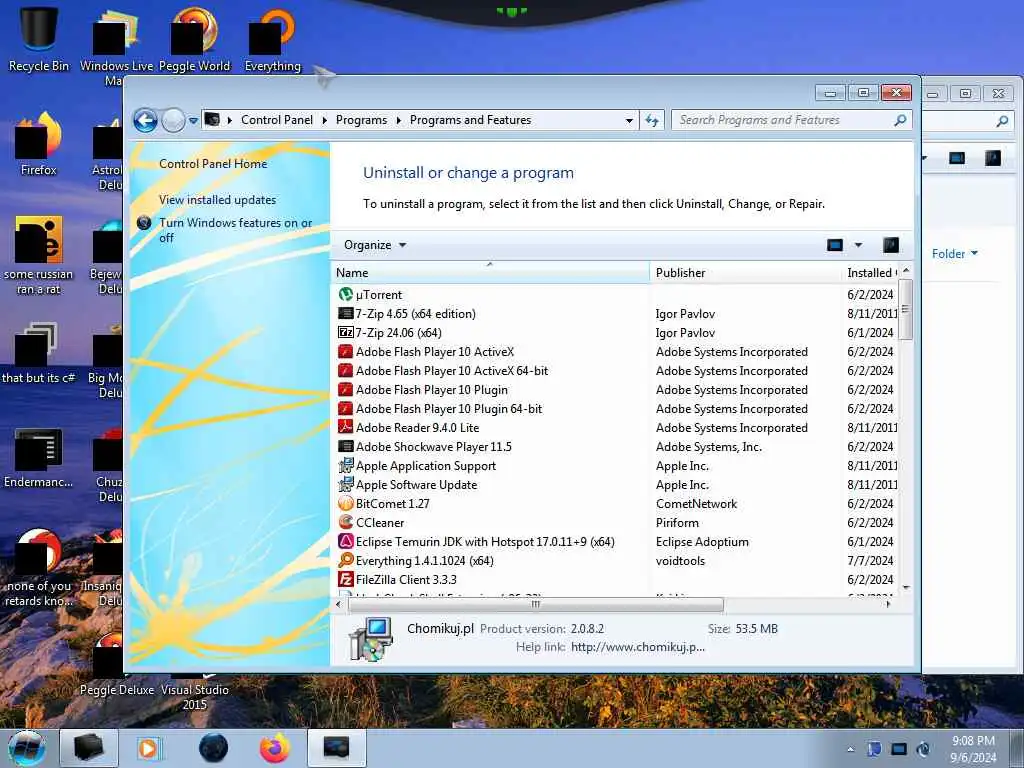Image resolution: width=1024 pixels, height=768 pixels.
Task: Click View installed updates link
Action: pyautogui.click(x=217, y=200)
